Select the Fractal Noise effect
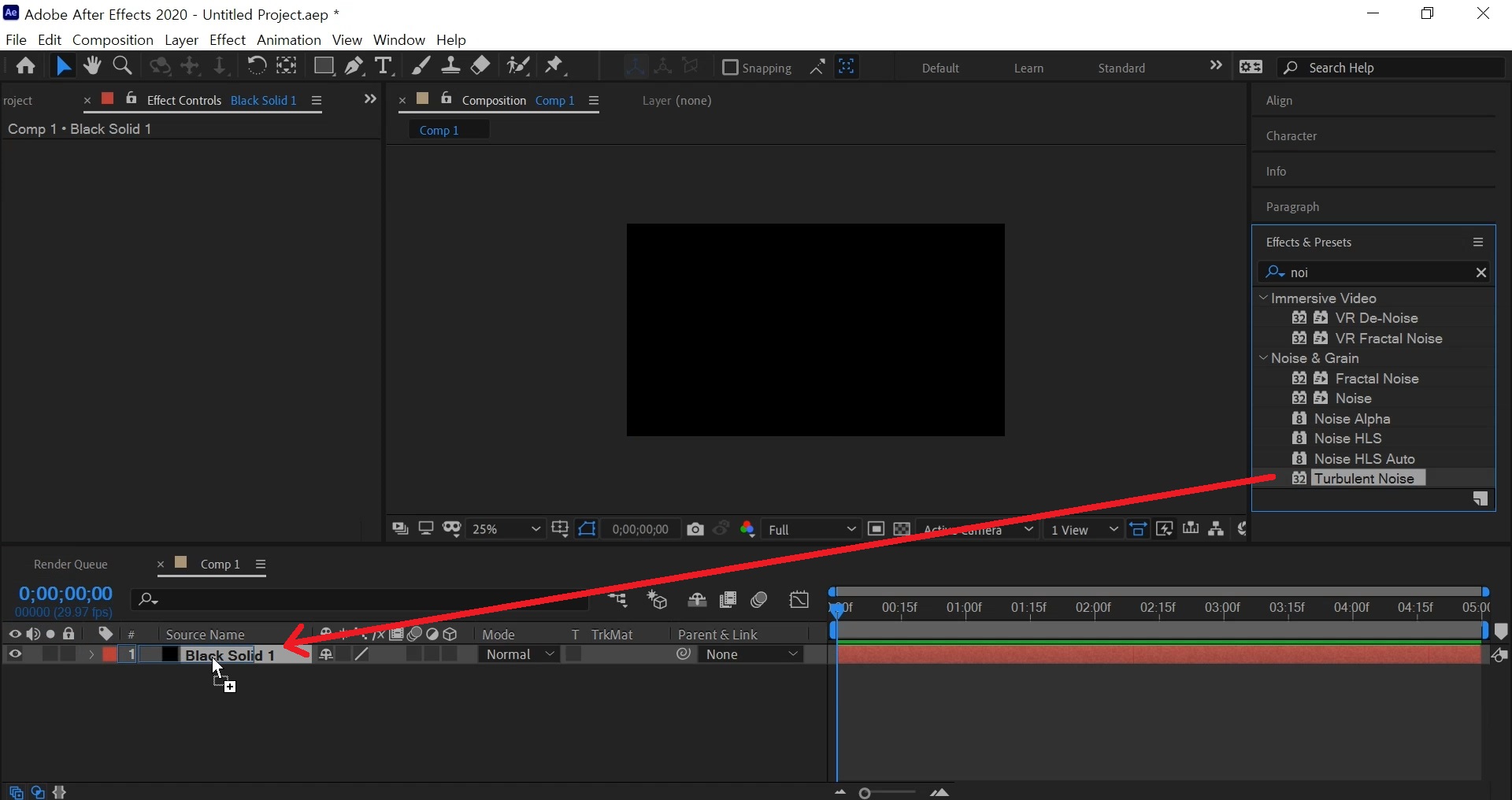Image resolution: width=1512 pixels, height=800 pixels. [1377, 379]
